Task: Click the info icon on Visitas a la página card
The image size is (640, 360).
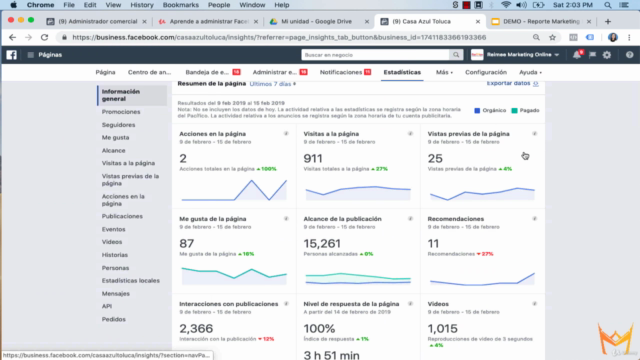Action: click(410, 133)
